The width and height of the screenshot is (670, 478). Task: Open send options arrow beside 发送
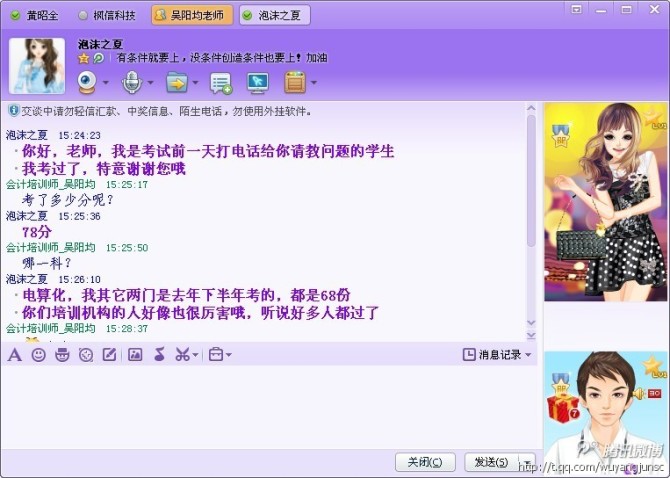[x=527, y=462]
